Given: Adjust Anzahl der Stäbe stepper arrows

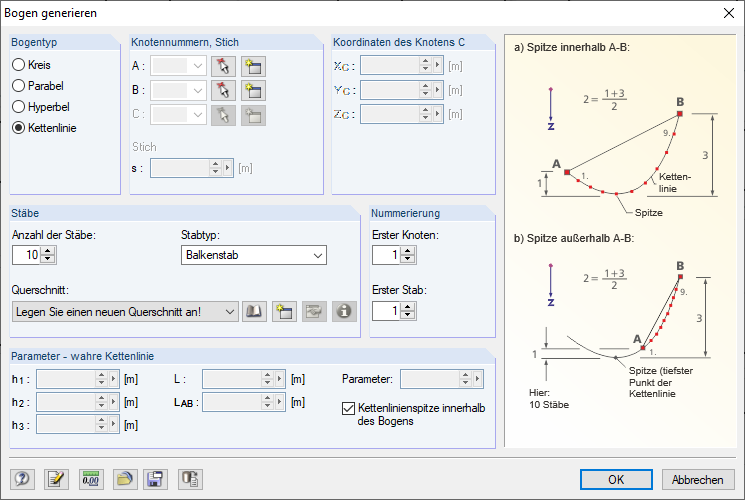Looking at the screenshot, I should coord(48,255).
